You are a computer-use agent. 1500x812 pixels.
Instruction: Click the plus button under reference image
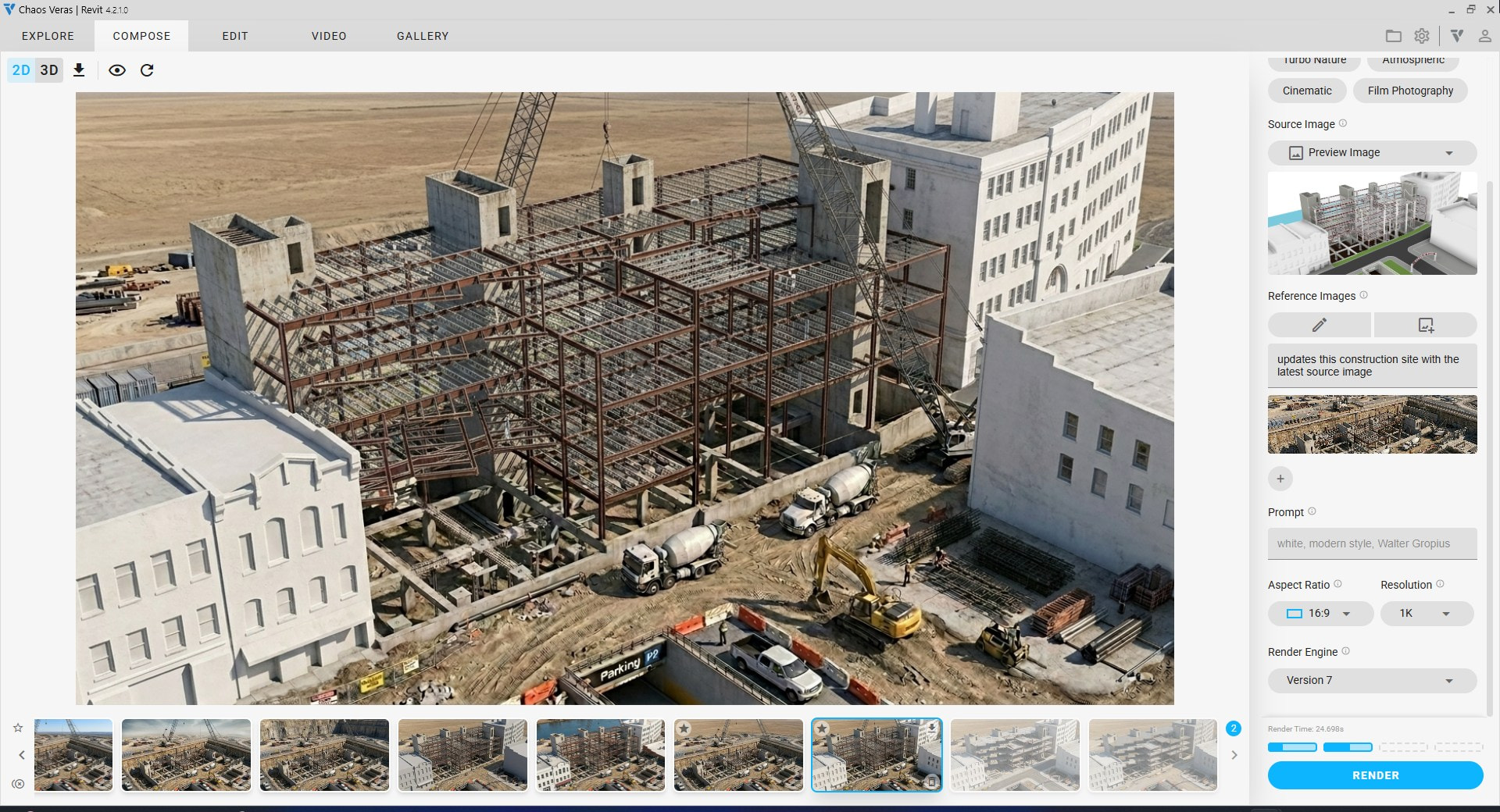coord(1280,479)
